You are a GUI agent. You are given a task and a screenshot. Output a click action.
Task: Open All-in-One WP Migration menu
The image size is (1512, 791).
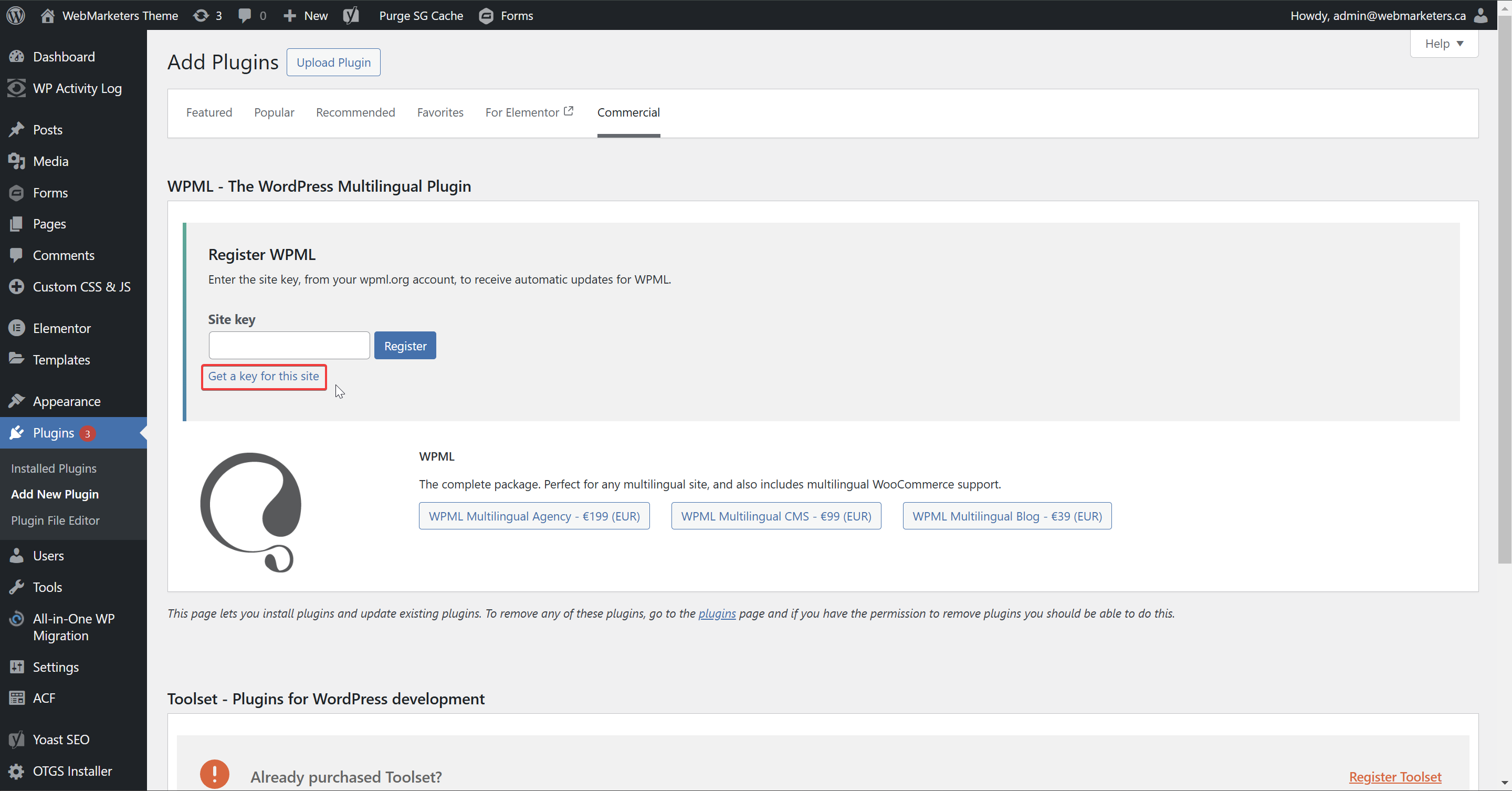pyautogui.click(x=73, y=627)
